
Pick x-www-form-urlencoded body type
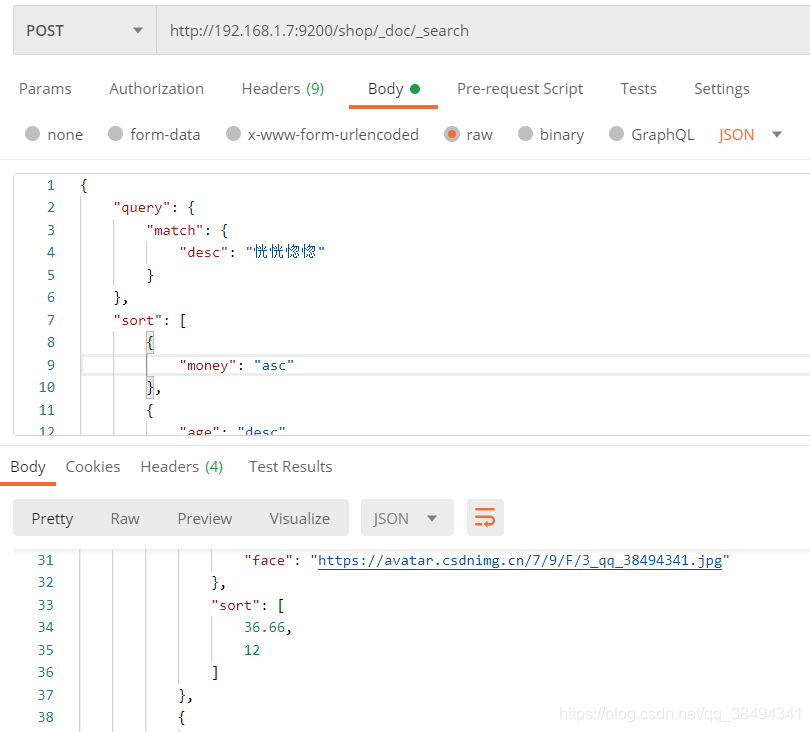click(x=233, y=134)
